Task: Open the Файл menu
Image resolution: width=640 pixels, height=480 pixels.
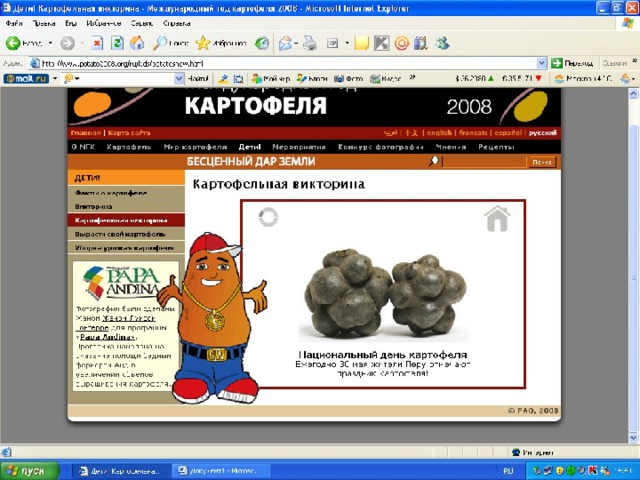Action: point(14,23)
